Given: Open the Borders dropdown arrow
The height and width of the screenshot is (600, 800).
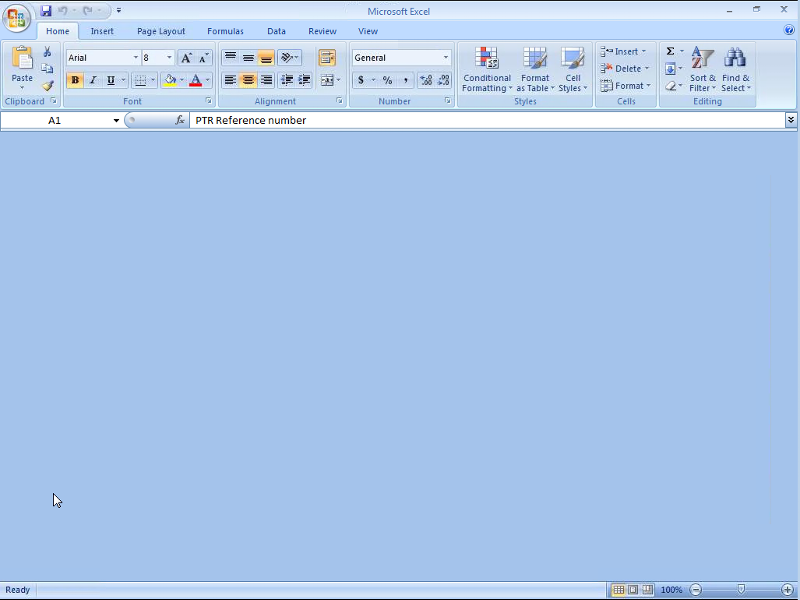Looking at the screenshot, I should (x=153, y=80).
